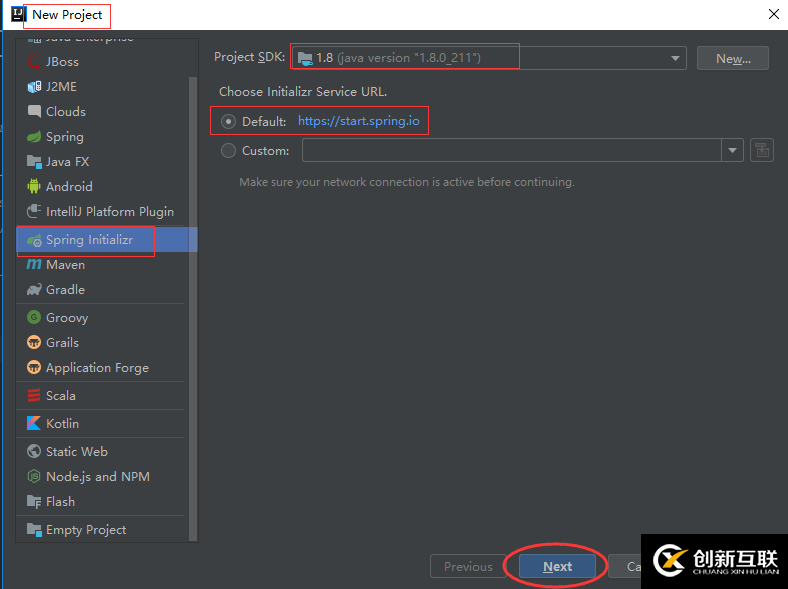Select Empty Project entry
The width and height of the screenshot is (788, 589).
point(103,529)
